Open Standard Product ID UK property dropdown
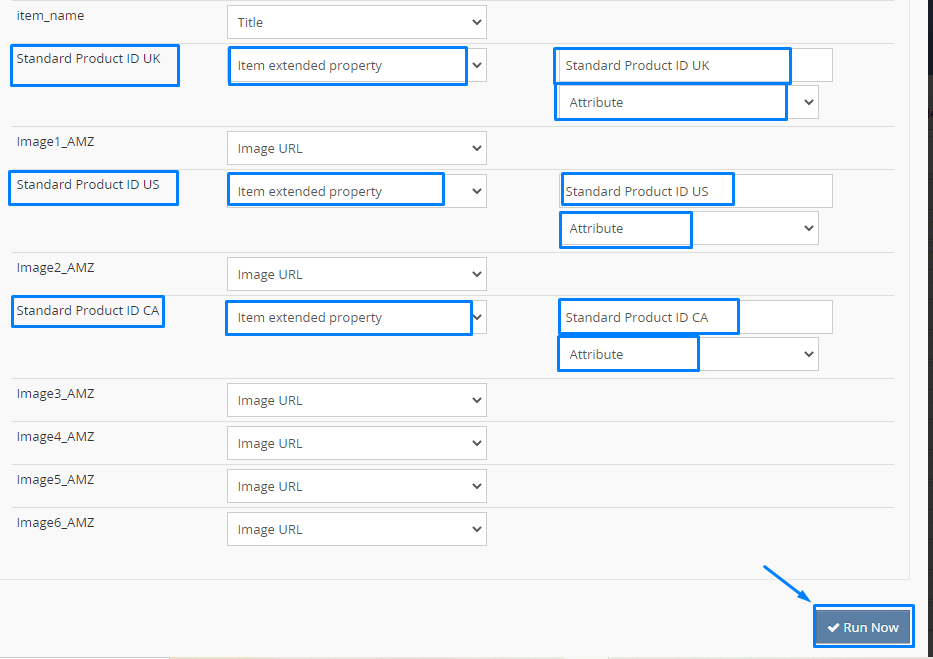 point(356,66)
